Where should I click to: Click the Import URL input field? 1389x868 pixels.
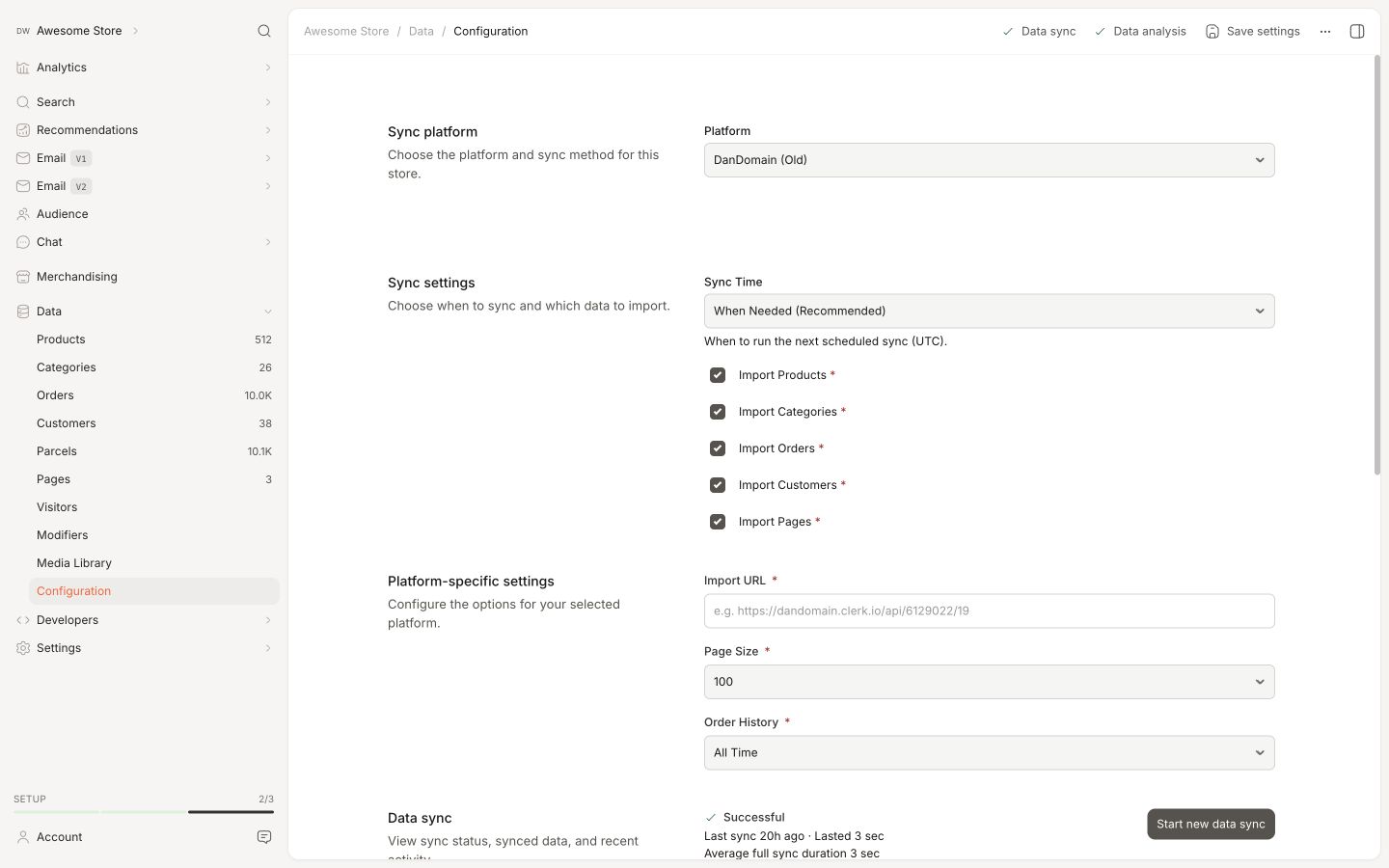pos(989,611)
